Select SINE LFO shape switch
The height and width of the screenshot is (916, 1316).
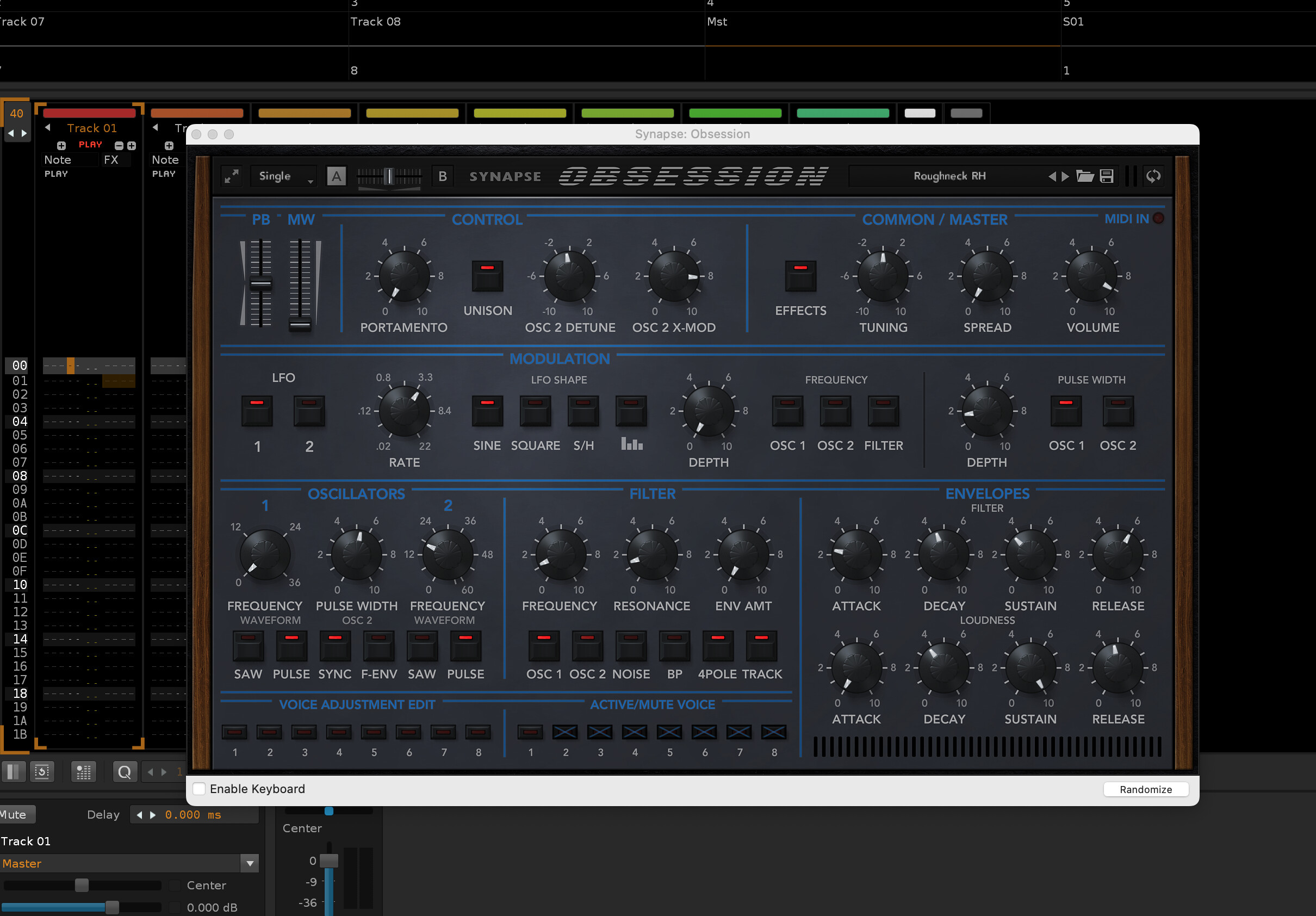pyautogui.click(x=487, y=411)
